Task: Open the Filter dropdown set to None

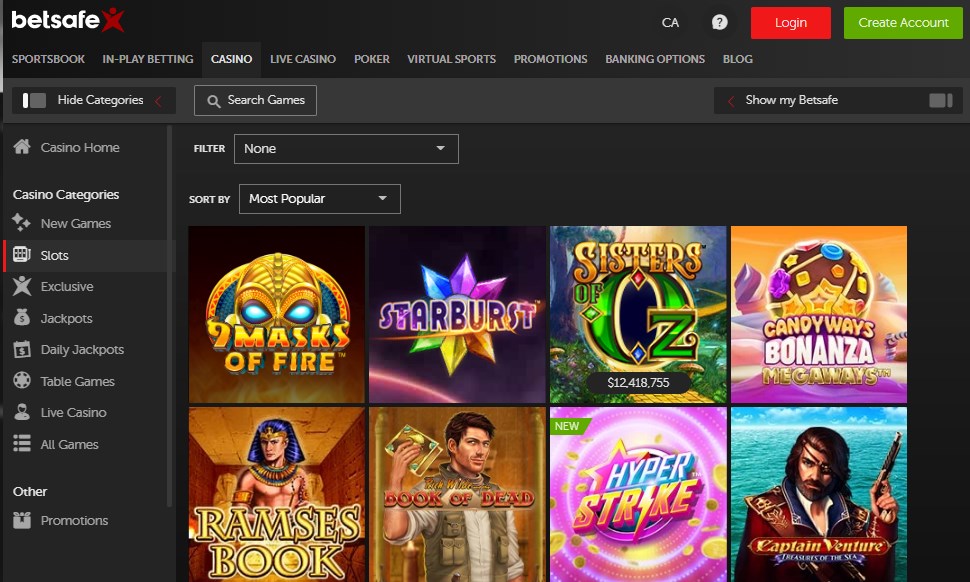Action: [346, 148]
